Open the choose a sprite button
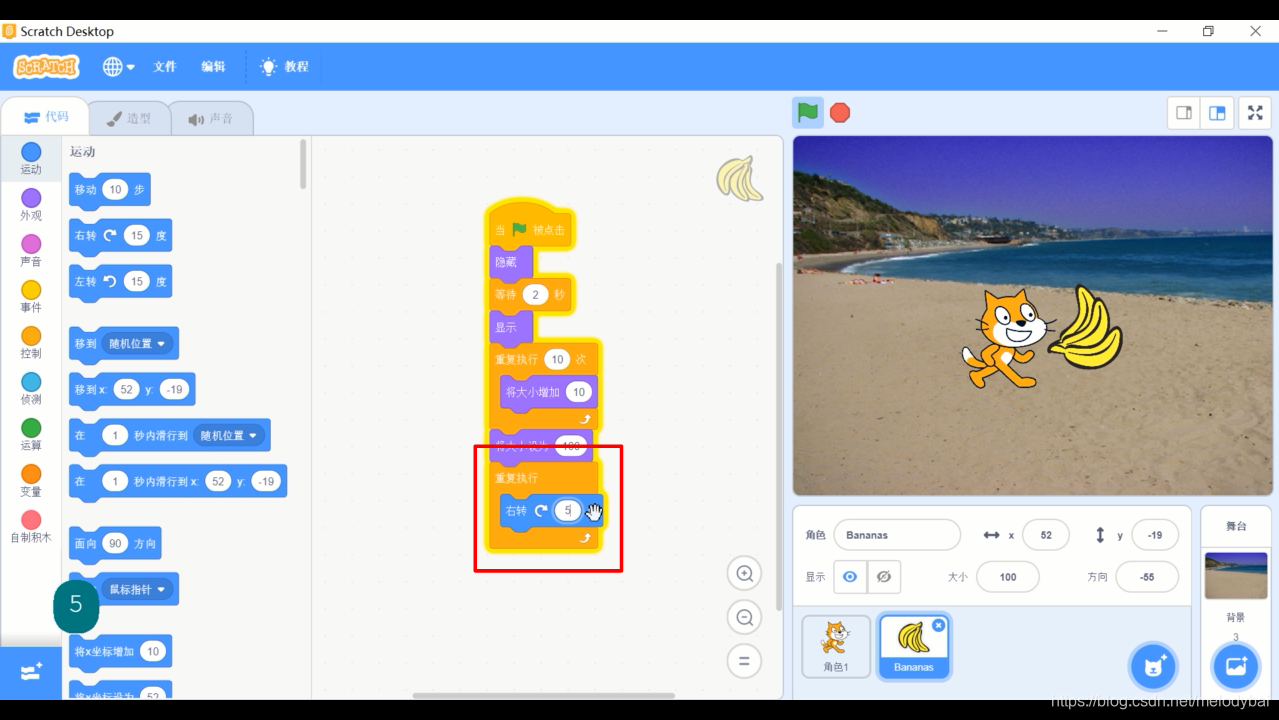Viewport: 1279px width, 720px height. [x=1153, y=666]
